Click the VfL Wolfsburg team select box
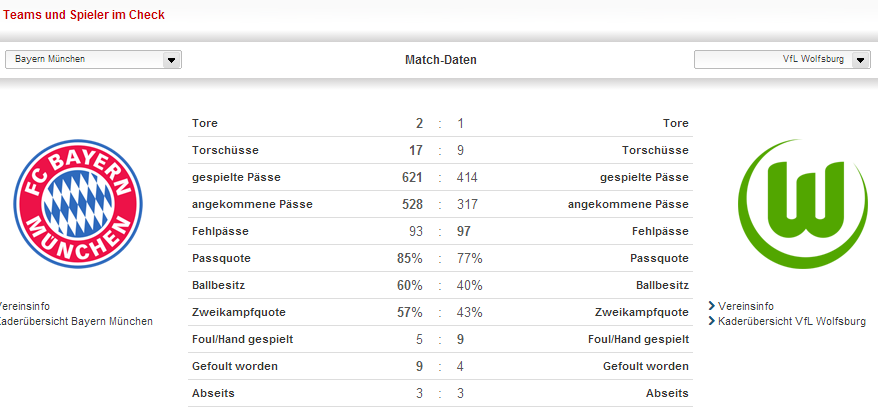 point(782,59)
